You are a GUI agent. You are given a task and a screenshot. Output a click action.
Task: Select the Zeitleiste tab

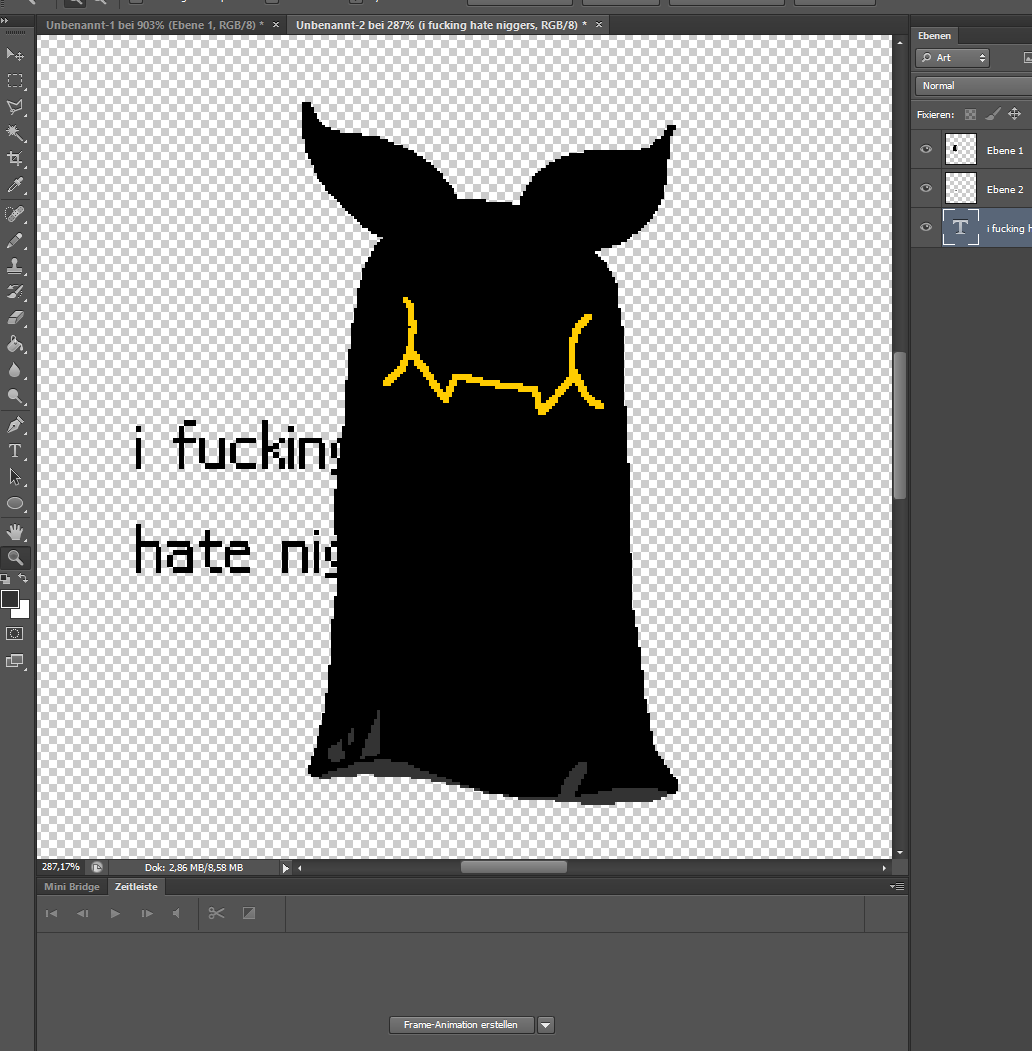click(x=136, y=886)
